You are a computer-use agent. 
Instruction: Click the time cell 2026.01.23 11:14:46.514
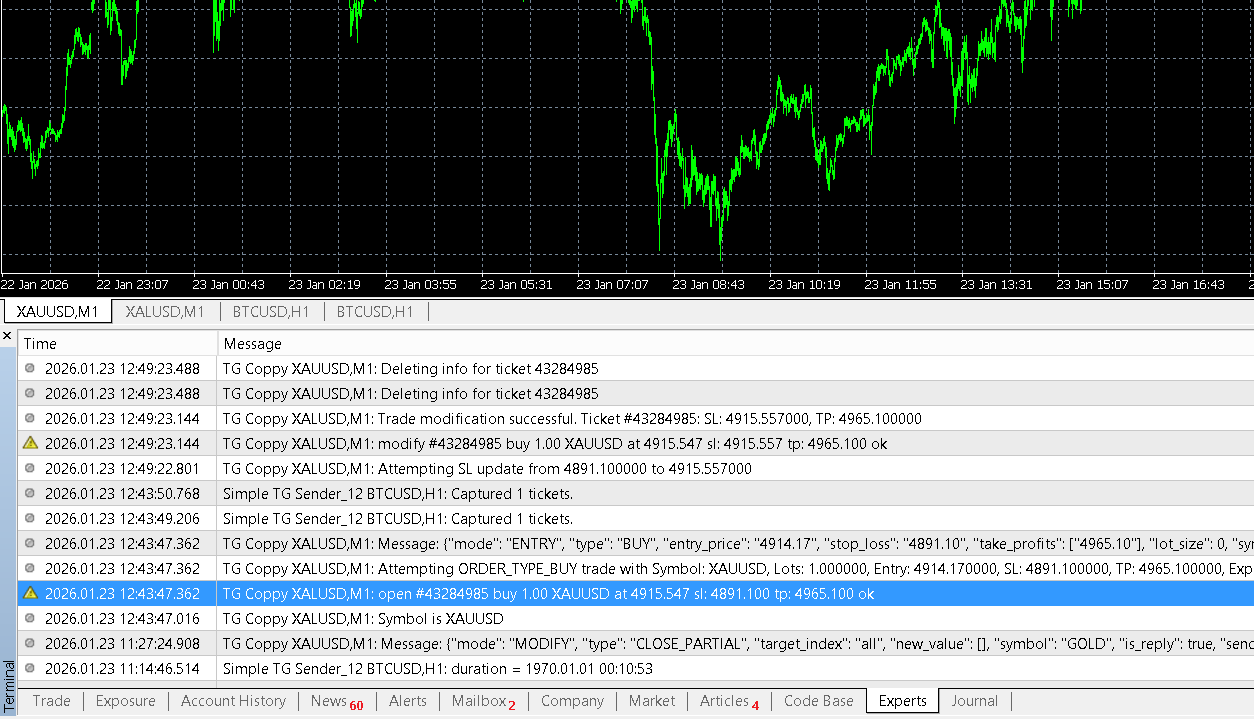click(122, 668)
